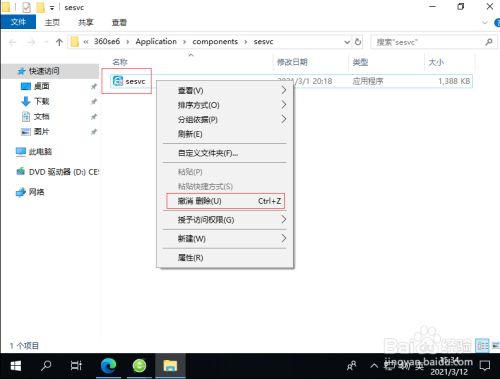Sort by the 修改日期 column header
This screenshot has width=500, height=379.
(x=292, y=62)
